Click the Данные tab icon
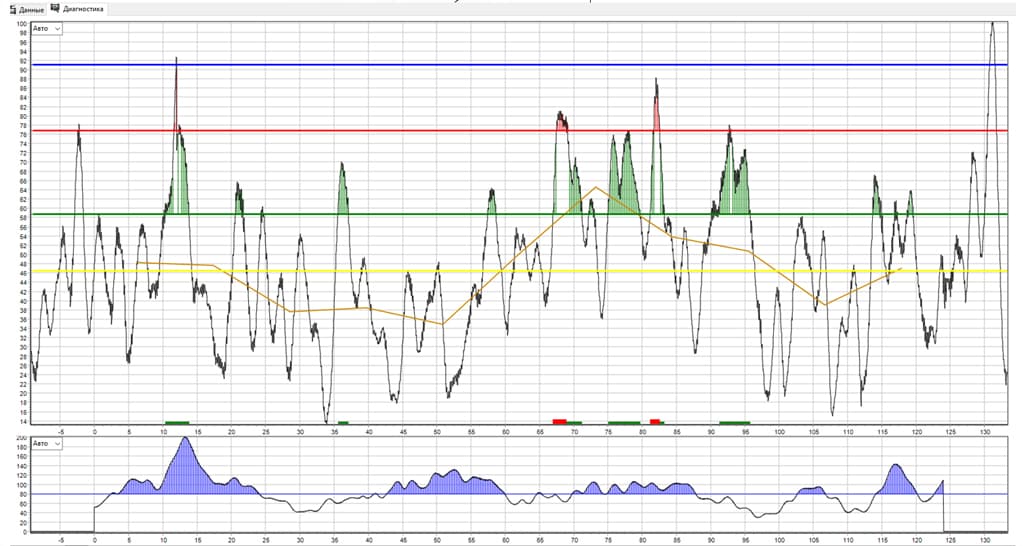This screenshot has width=1024, height=546. click(13, 9)
